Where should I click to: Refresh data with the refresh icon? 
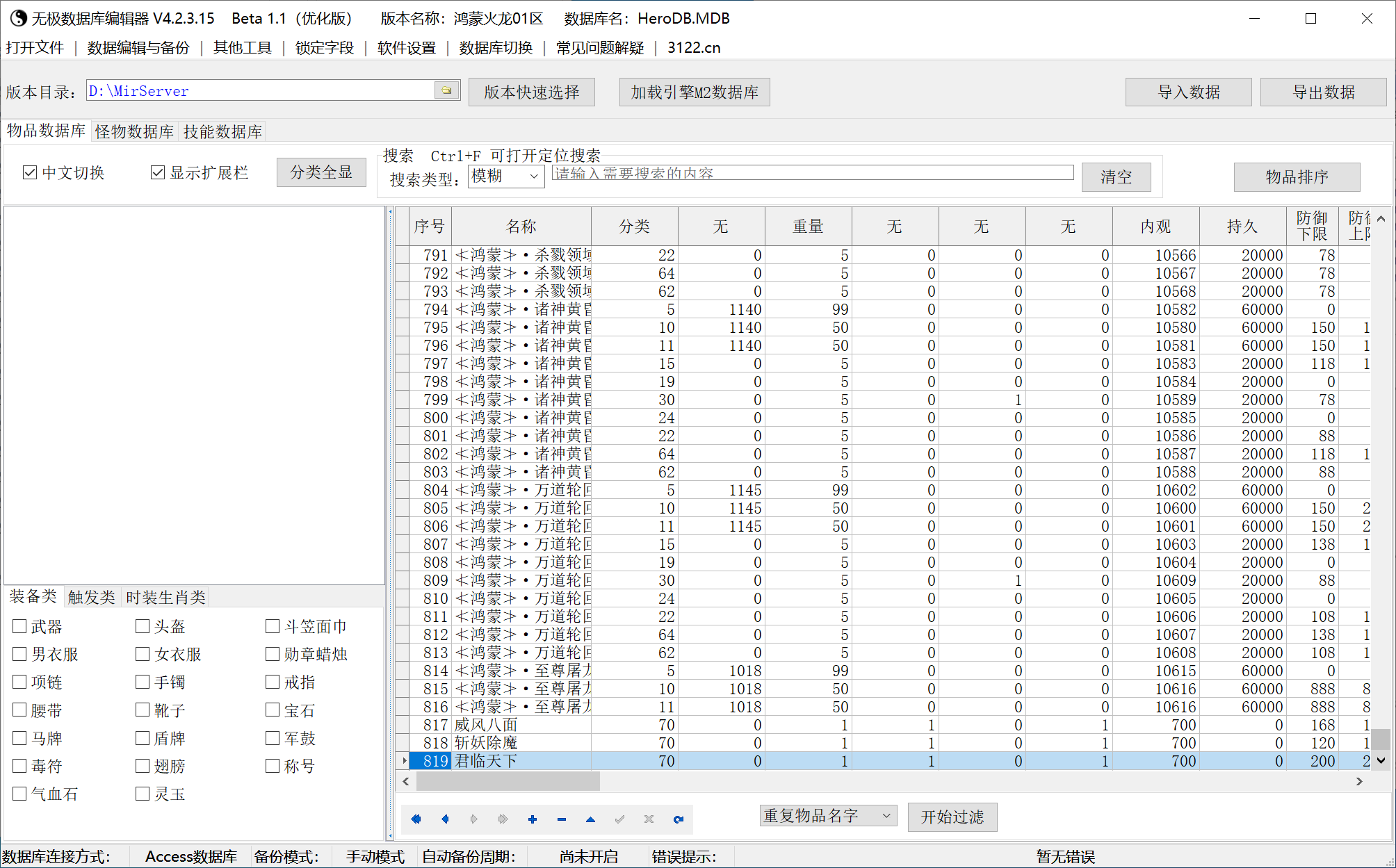678,819
